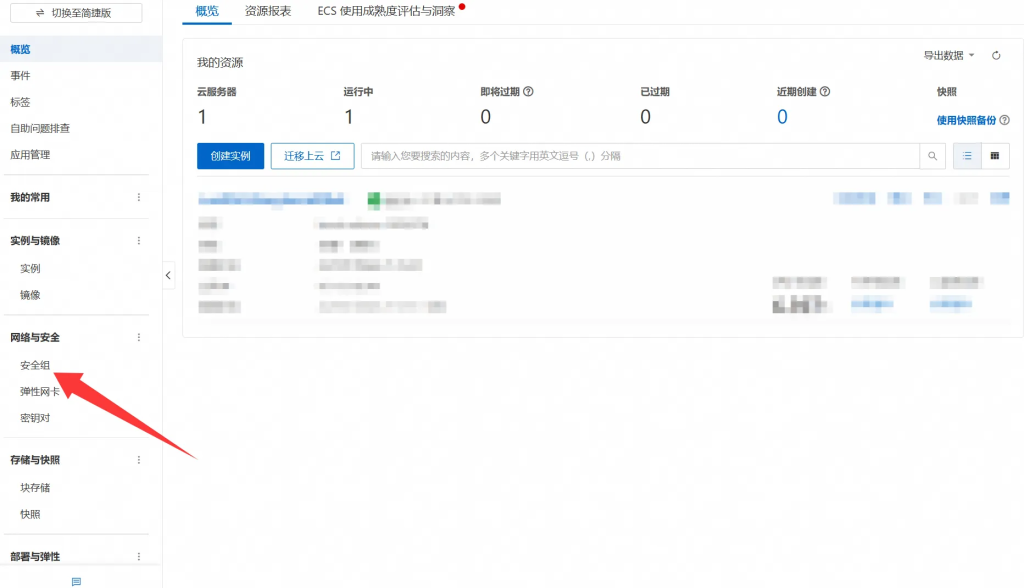Open 安全组 in the sidebar

point(35,366)
